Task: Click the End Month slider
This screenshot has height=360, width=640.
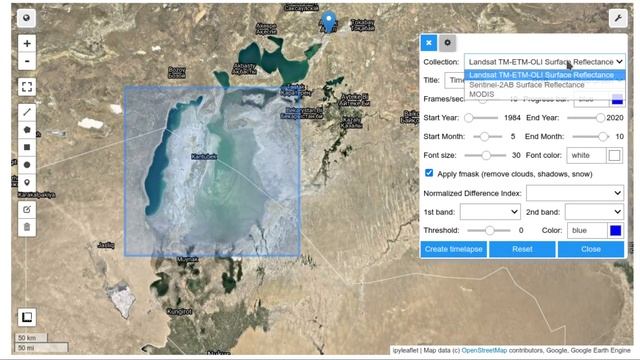Action: pyautogui.click(x=590, y=136)
